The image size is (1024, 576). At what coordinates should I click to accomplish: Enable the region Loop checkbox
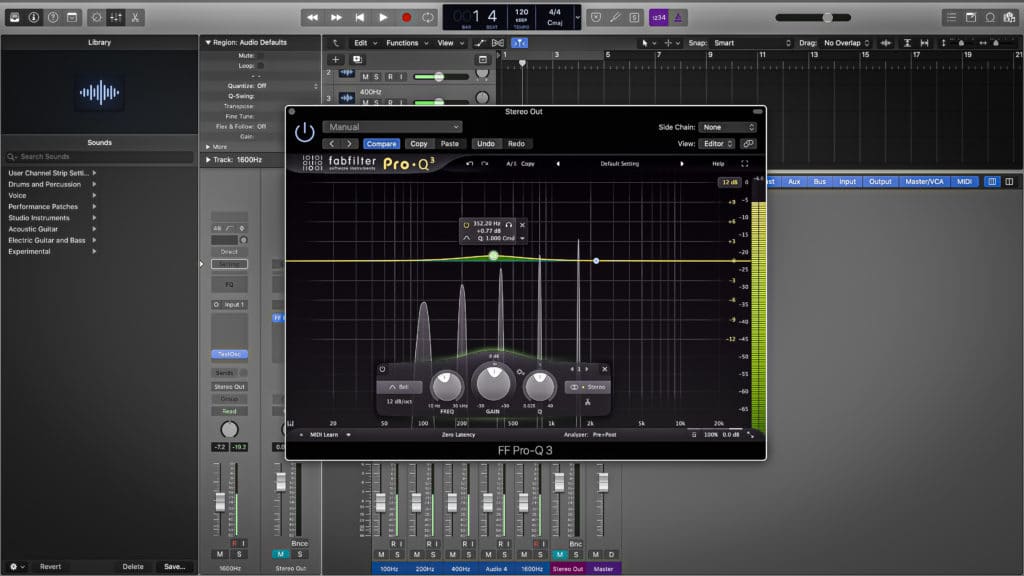coord(261,65)
